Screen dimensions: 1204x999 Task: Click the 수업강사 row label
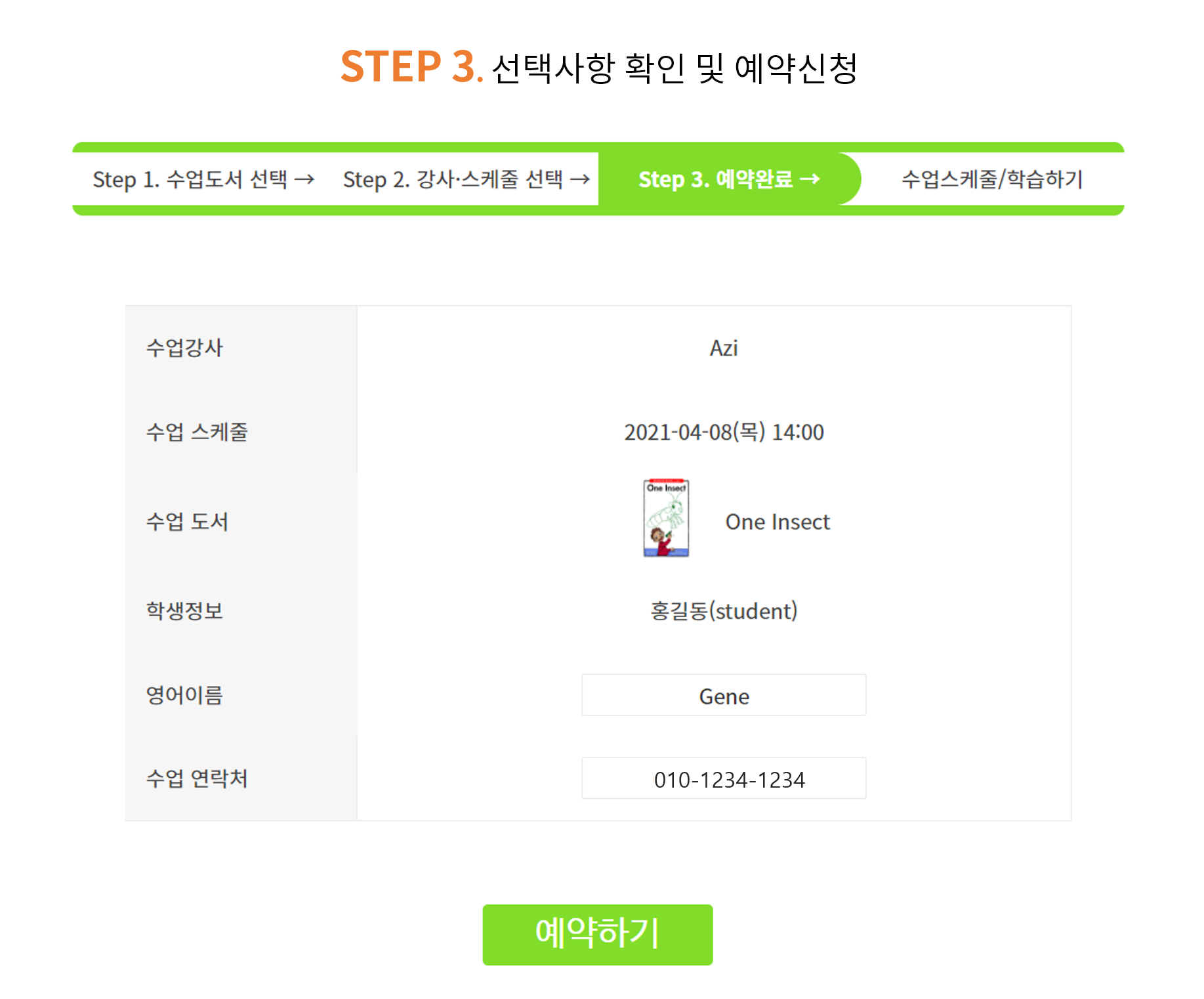184,348
